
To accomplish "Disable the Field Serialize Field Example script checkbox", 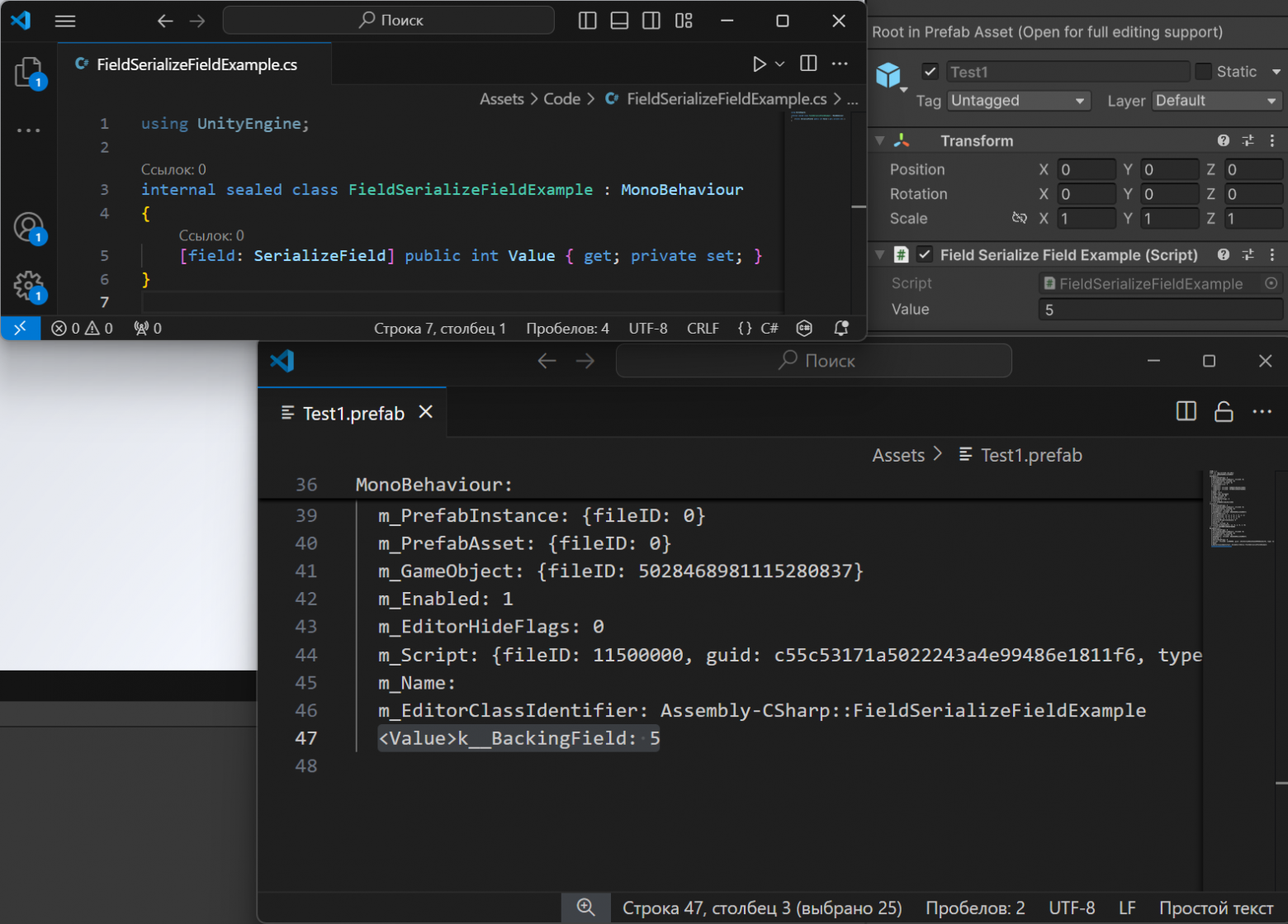I will point(925,255).
